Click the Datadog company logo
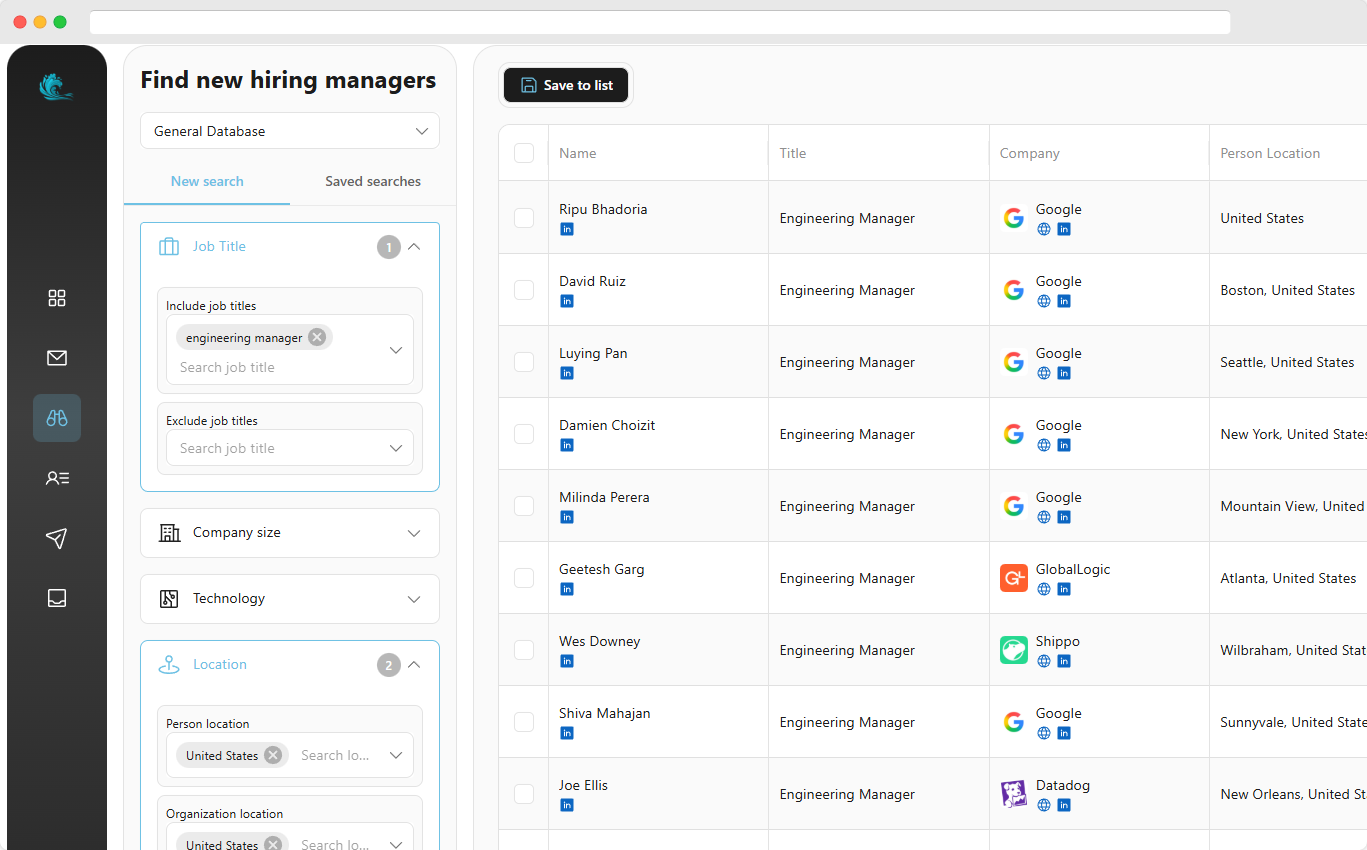Image resolution: width=1367 pixels, height=850 pixels. (x=1014, y=794)
